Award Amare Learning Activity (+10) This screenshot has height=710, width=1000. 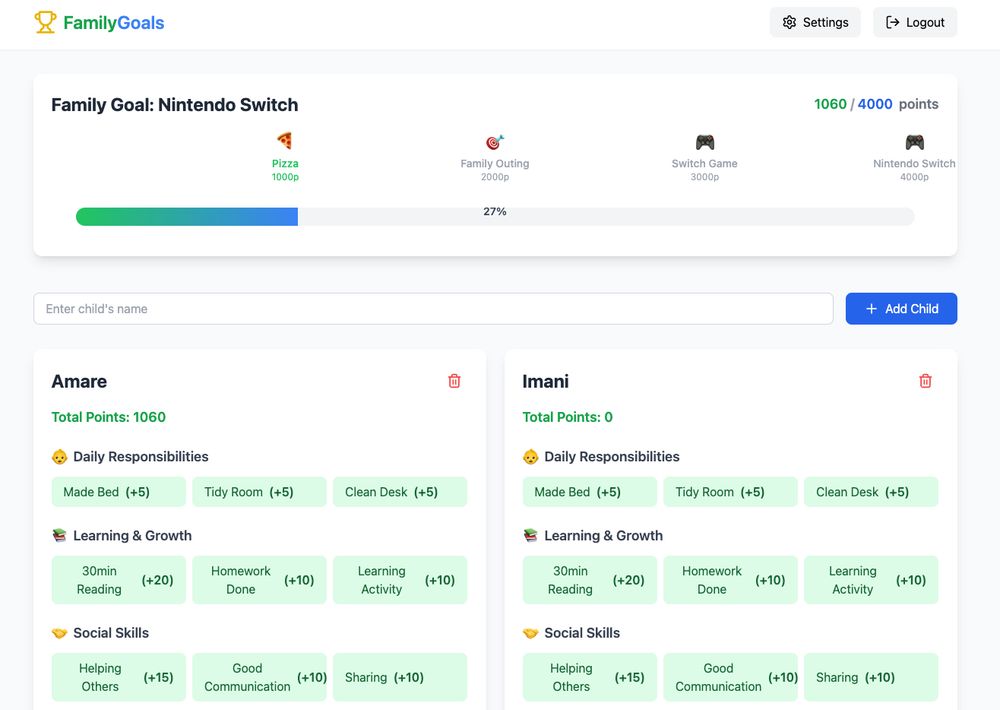click(x=400, y=580)
